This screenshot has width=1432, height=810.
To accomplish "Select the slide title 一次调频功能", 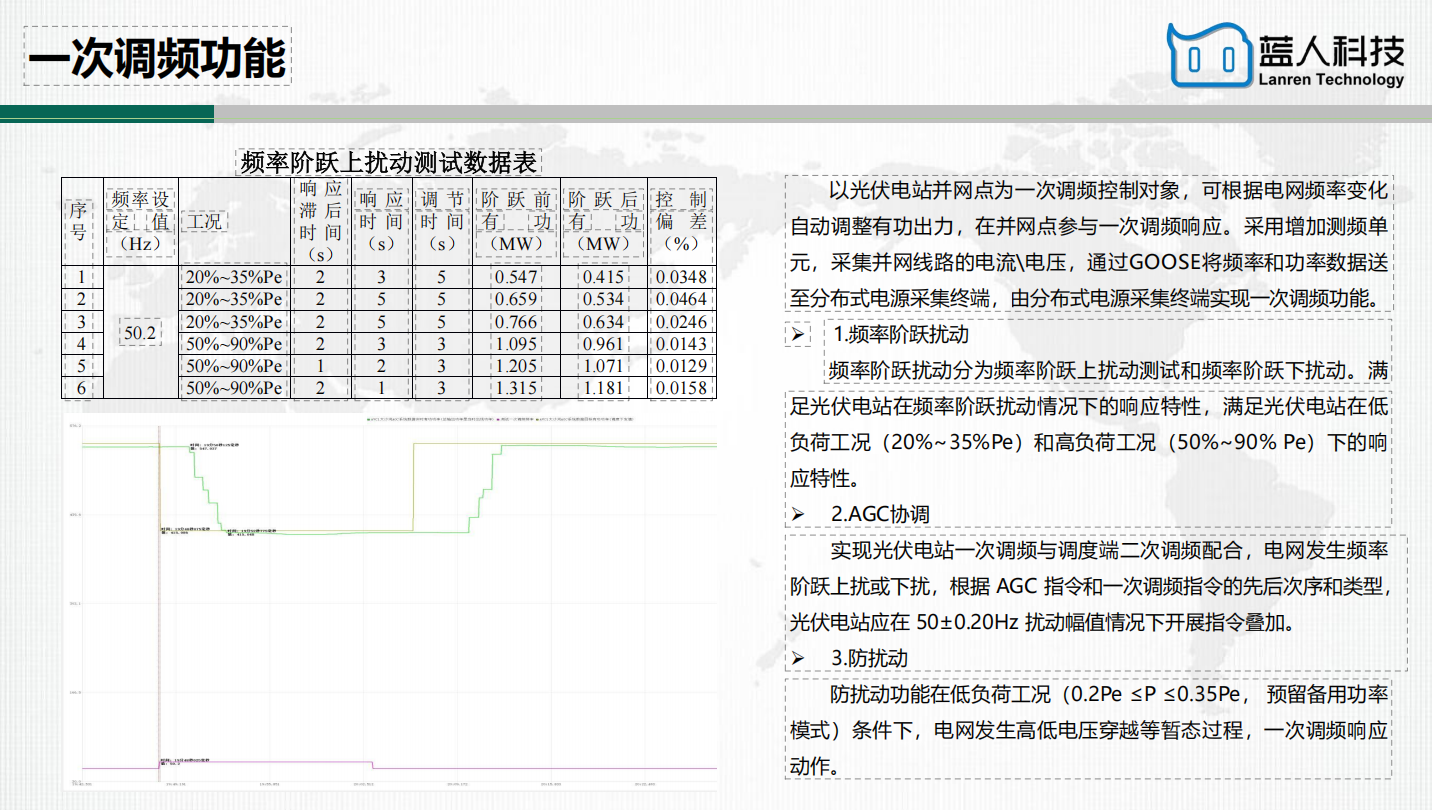I will [157, 57].
